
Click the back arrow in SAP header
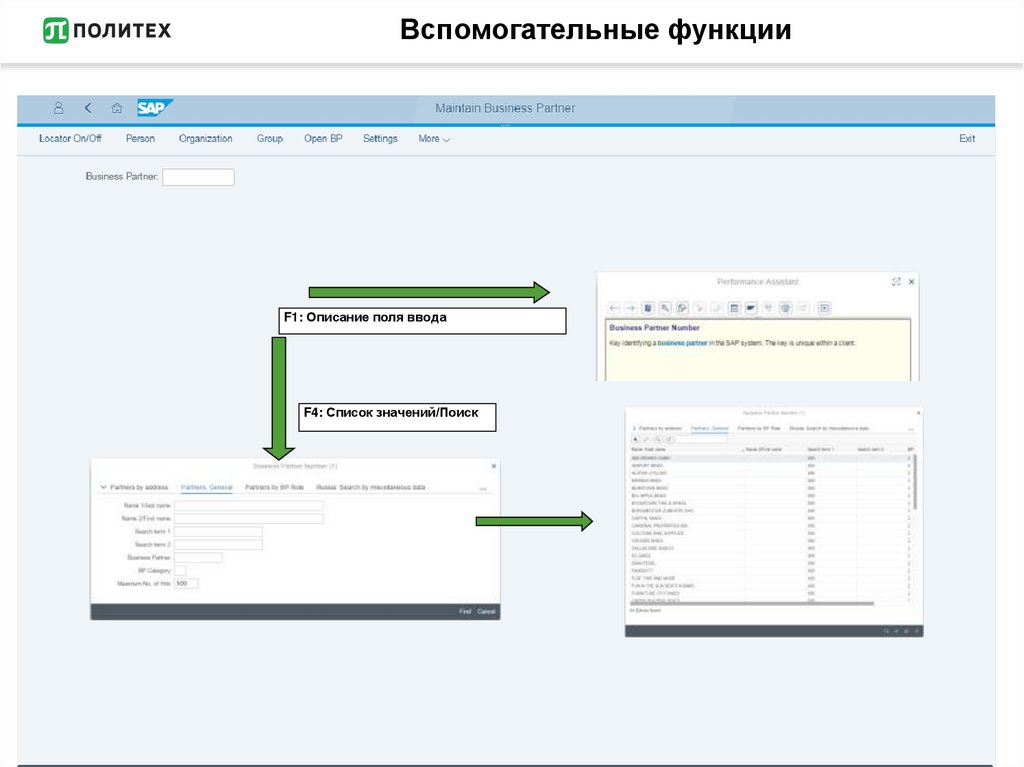coord(88,108)
